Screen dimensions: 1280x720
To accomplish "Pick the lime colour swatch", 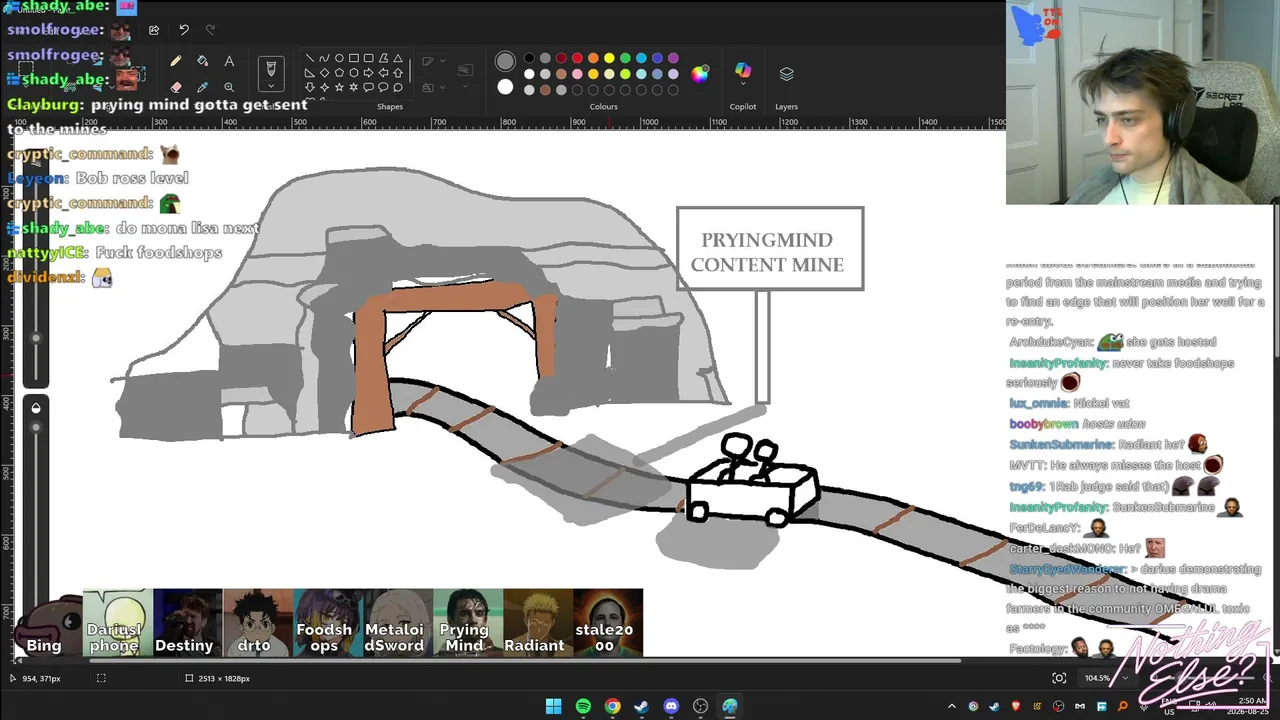I will tap(625, 74).
